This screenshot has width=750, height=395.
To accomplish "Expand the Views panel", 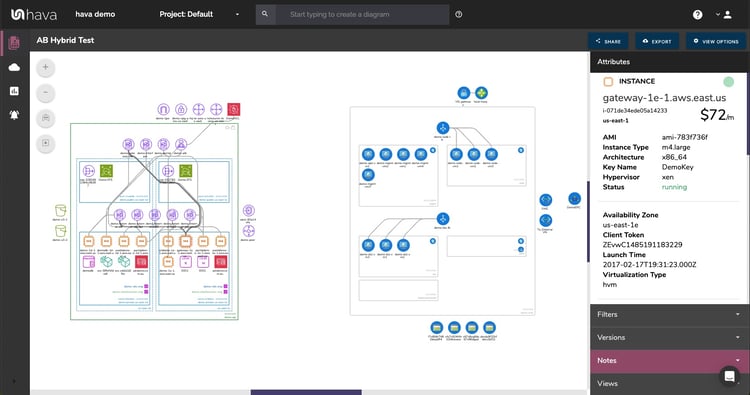I will pyautogui.click(x=670, y=384).
